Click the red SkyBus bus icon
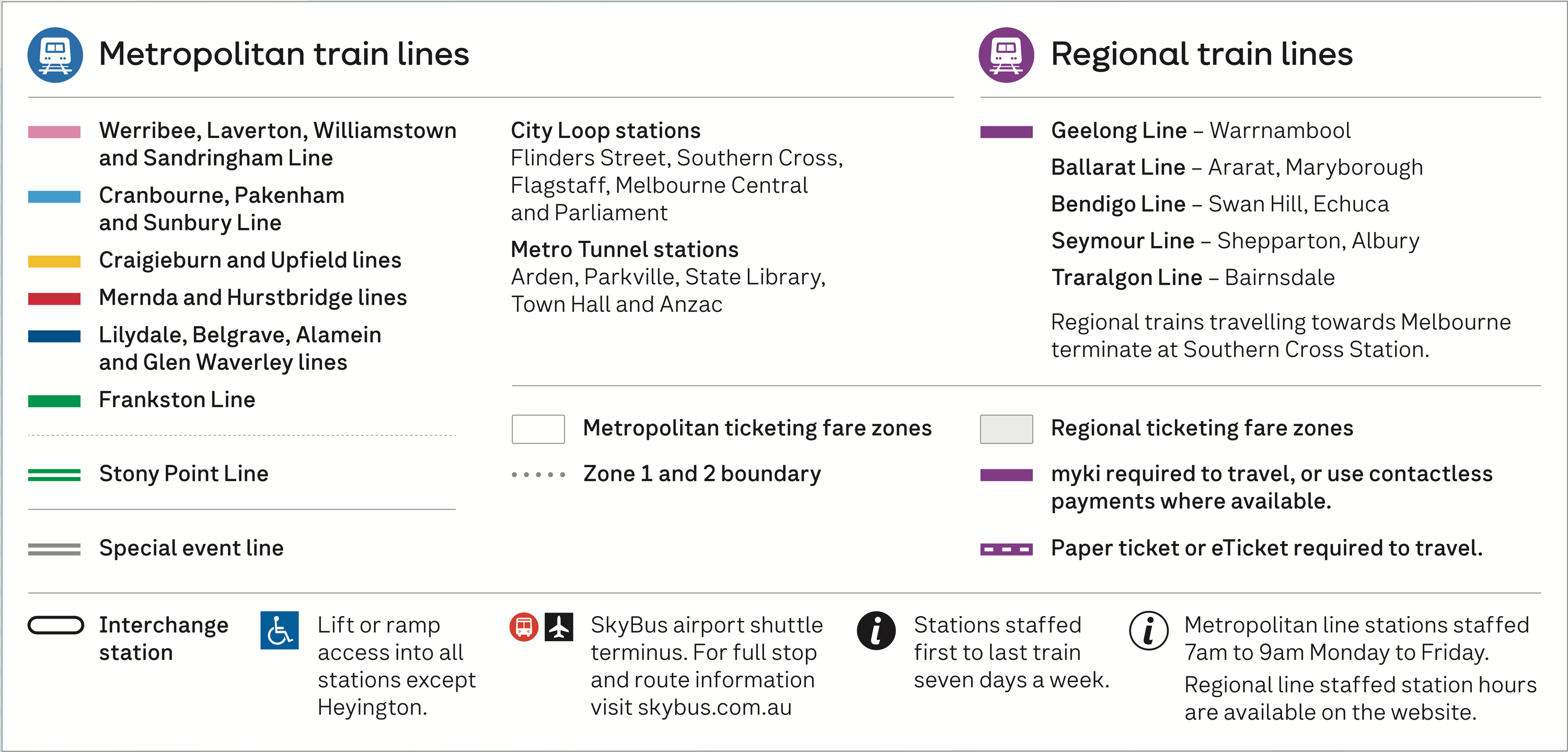The height and width of the screenshot is (752, 1568). tap(524, 627)
